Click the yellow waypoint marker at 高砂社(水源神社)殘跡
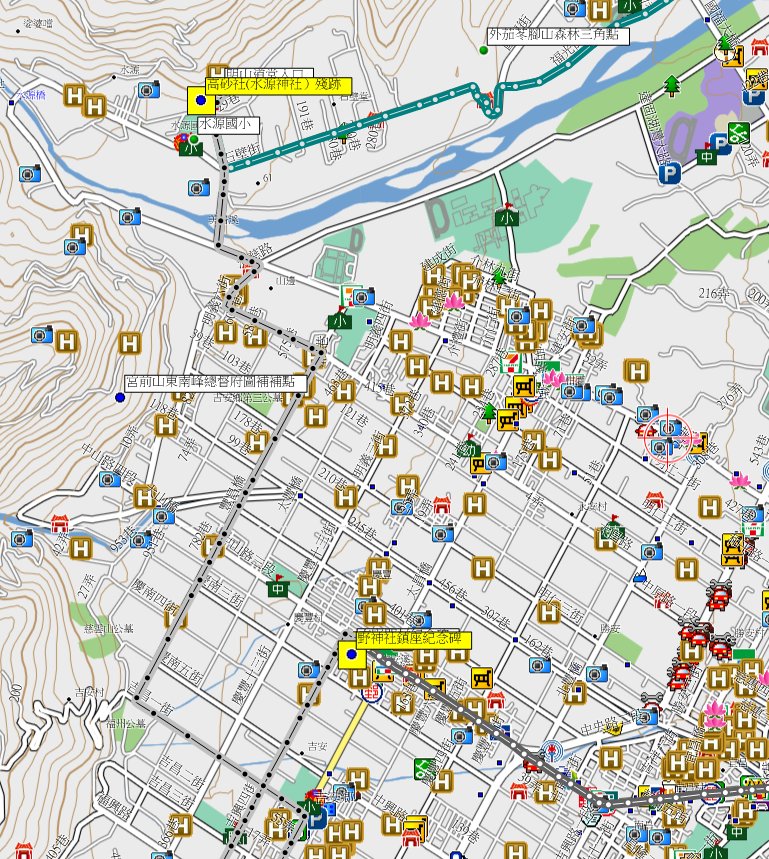769x859 pixels. coord(201,101)
